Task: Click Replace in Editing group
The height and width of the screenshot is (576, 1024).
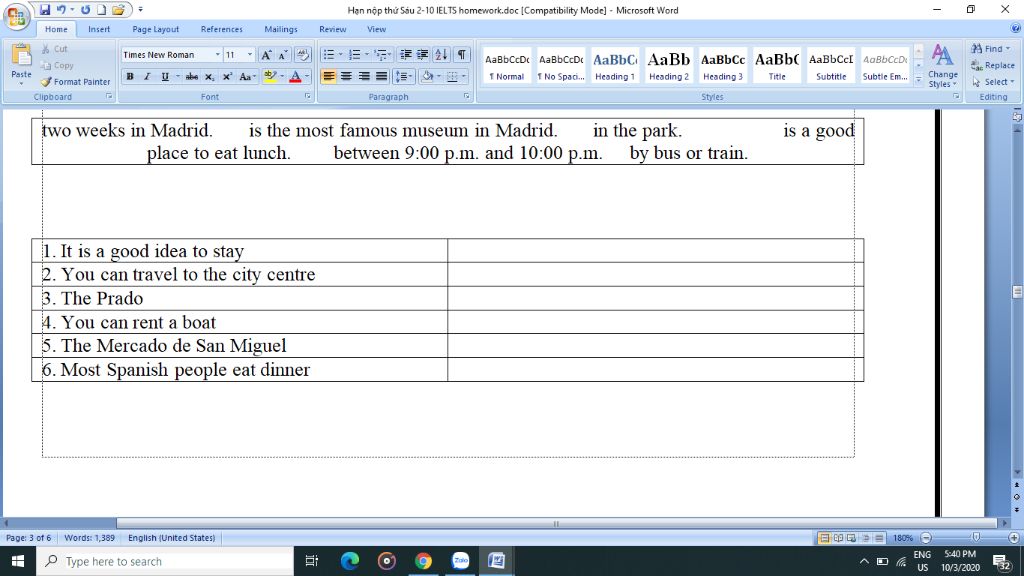Action: tap(993, 65)
